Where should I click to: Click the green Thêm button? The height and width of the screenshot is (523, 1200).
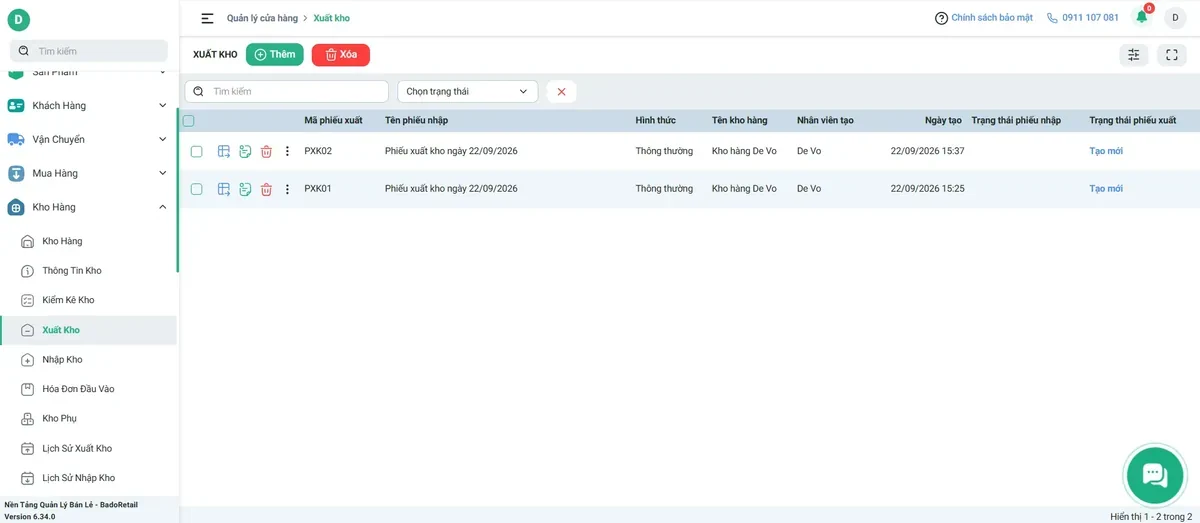(x=275, y=55)
